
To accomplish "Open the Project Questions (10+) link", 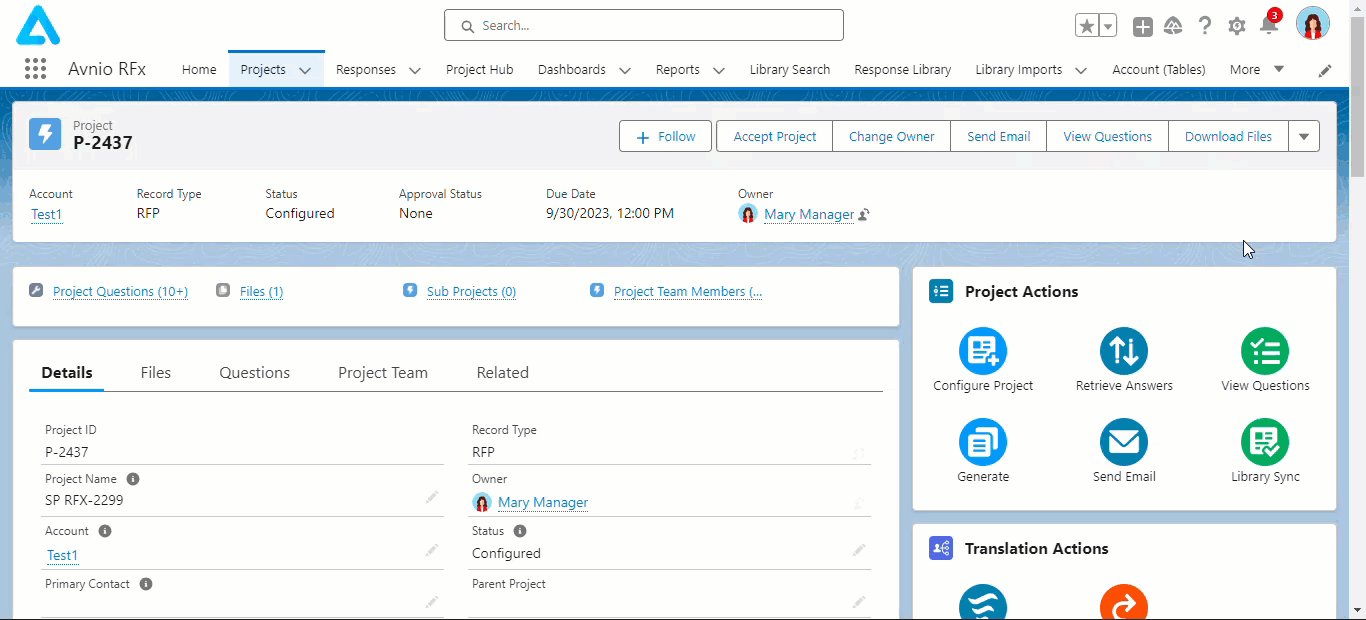I will (120, 292).
